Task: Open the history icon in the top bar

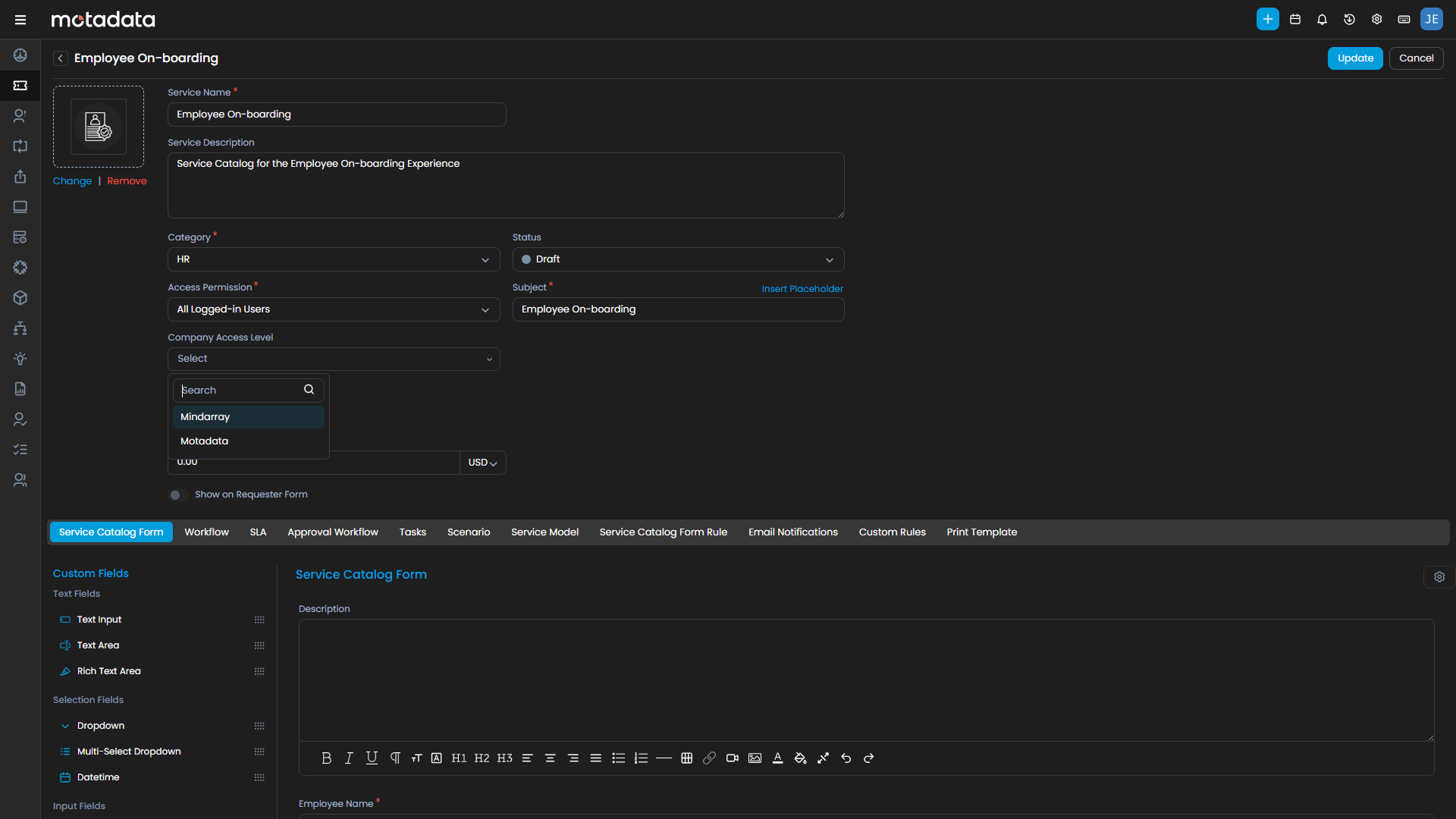Action: [1349, 19]
